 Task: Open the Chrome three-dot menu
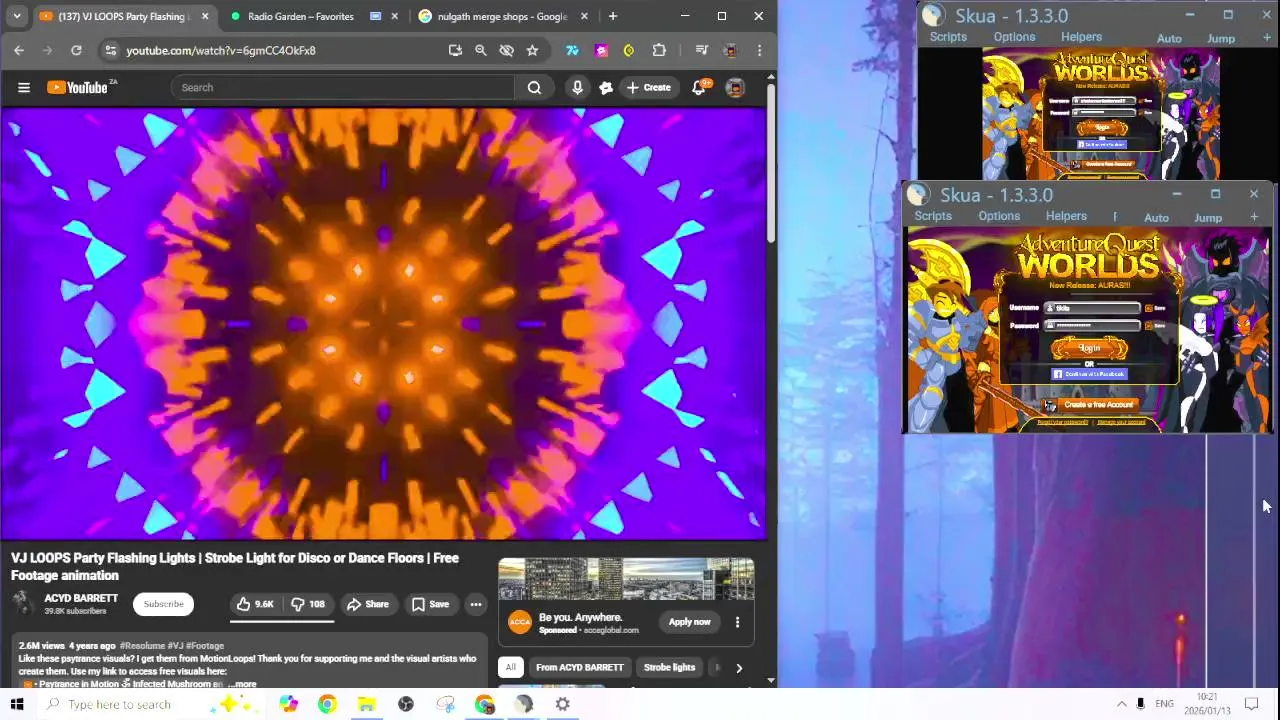[759, 50]
